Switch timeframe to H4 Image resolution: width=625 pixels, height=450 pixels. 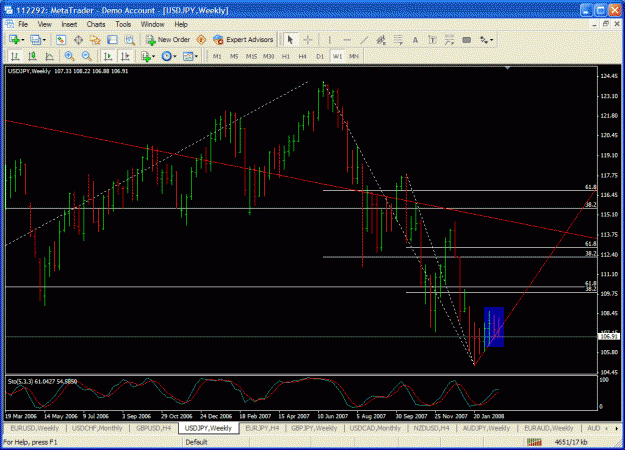(x=303, y=57)
